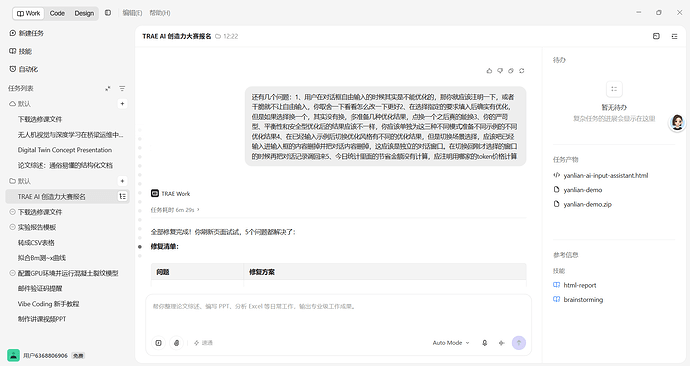Screen dimensions: 690x366
Task: Open the 编辑(E) menu
Action: coord(132,13)
